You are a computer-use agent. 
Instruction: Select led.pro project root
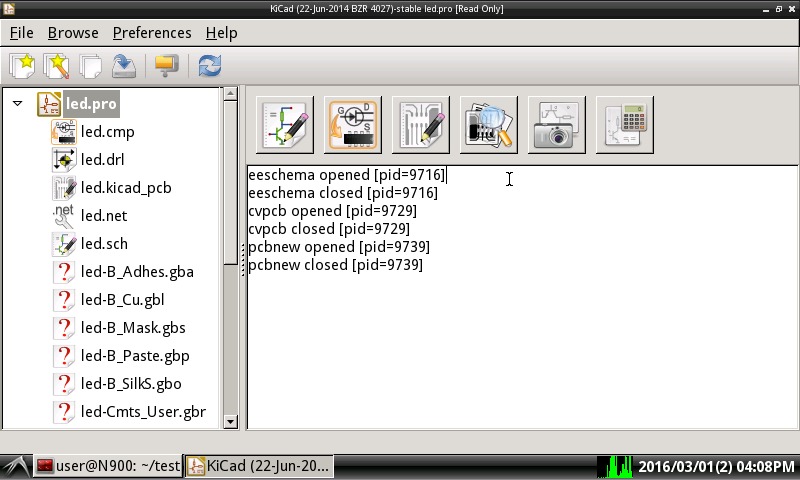(91, 104)
